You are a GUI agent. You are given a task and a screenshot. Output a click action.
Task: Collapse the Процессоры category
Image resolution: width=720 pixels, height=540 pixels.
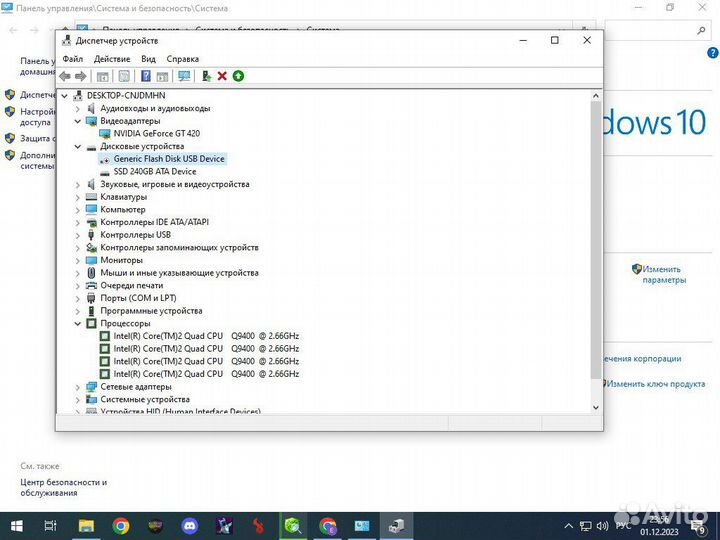coord(78,324)
